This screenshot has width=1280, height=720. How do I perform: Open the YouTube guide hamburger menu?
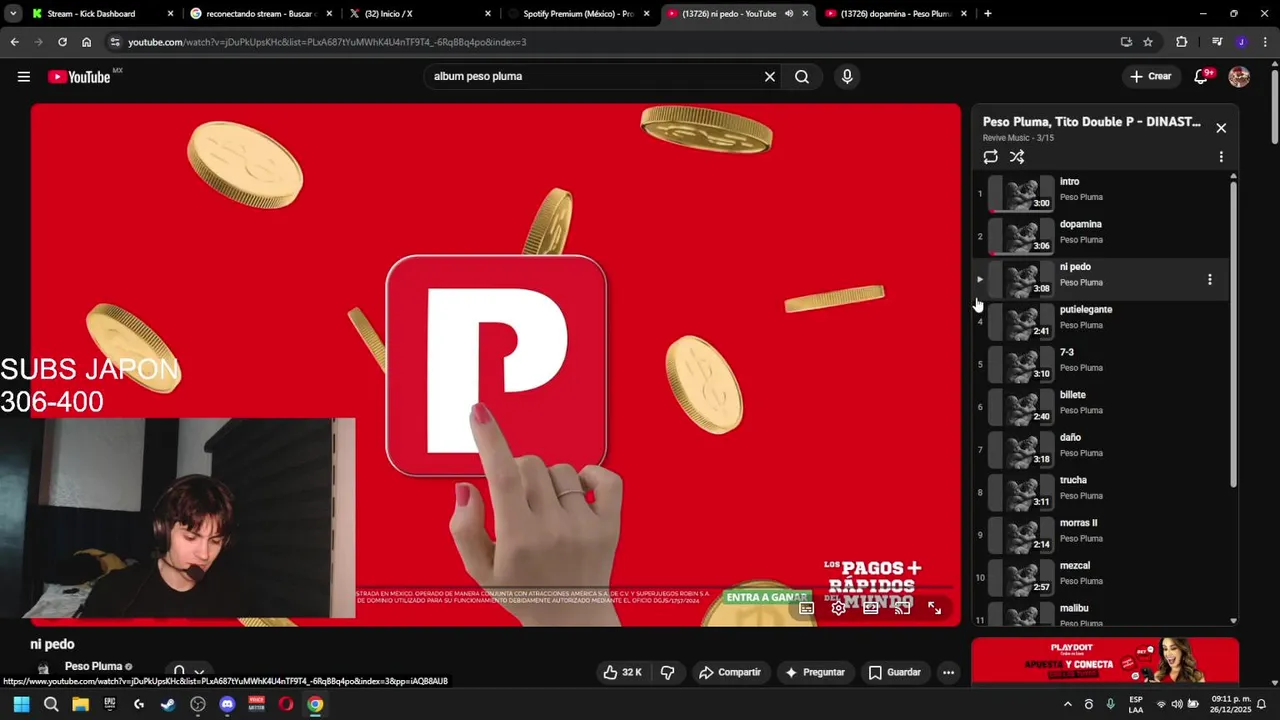[x=24, y=77]
